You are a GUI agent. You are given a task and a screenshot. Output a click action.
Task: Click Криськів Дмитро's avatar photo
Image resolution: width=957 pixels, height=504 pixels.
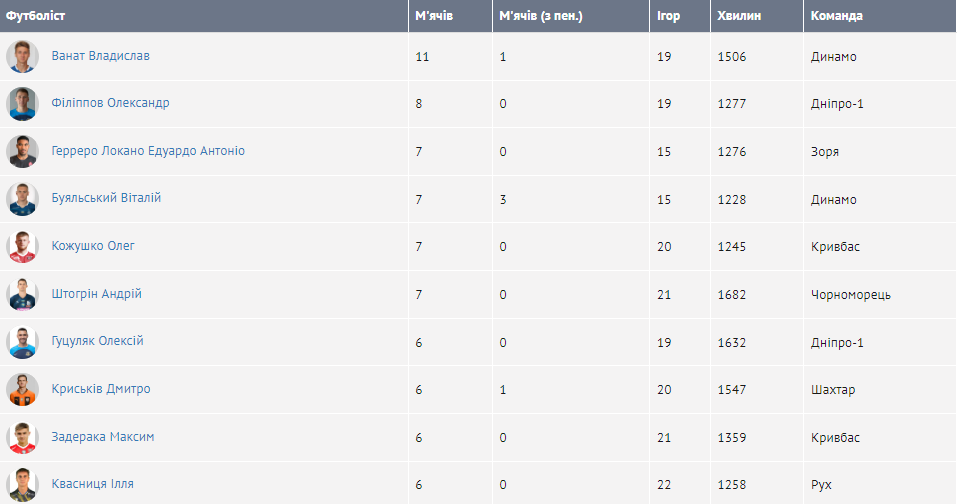[22, 390]
